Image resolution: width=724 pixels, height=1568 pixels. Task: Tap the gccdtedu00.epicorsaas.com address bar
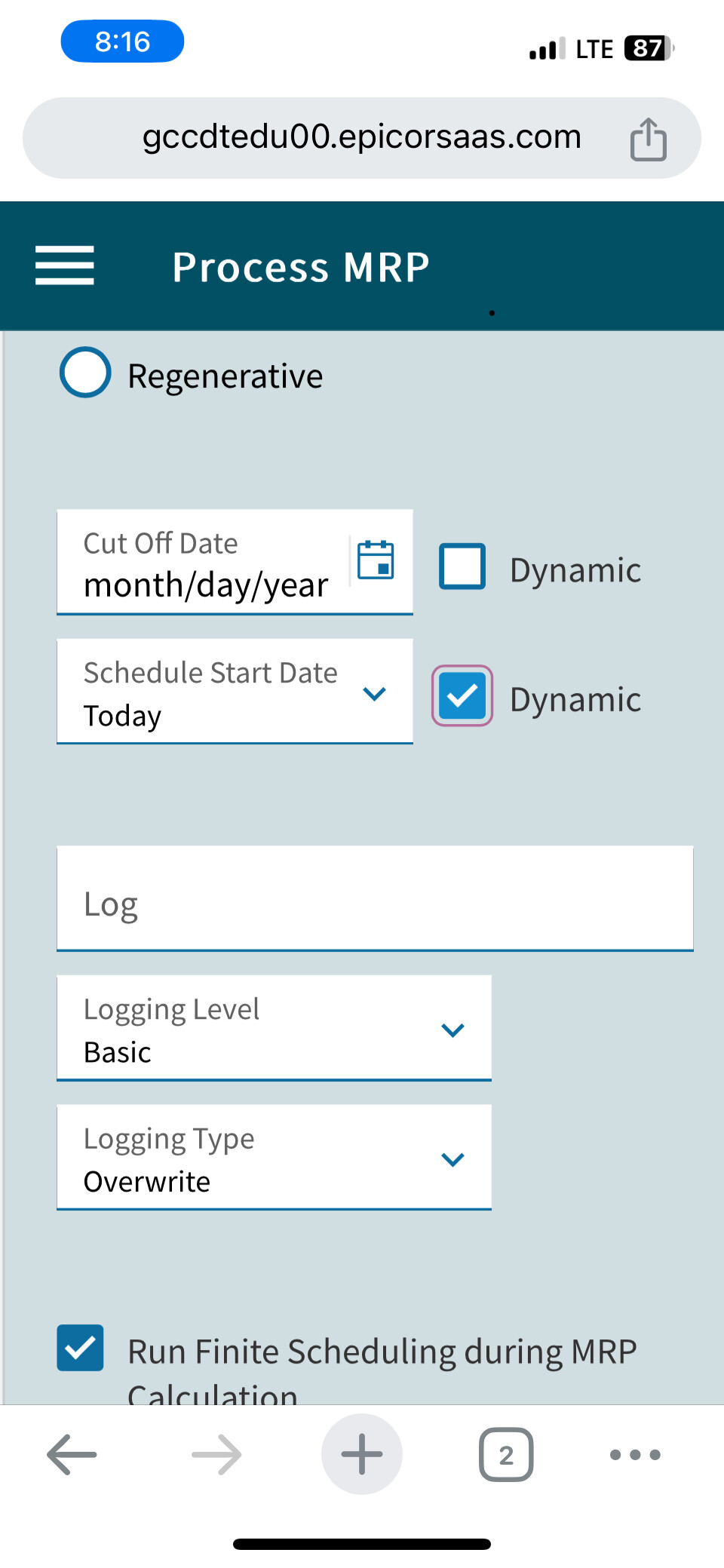click(362, 138)
